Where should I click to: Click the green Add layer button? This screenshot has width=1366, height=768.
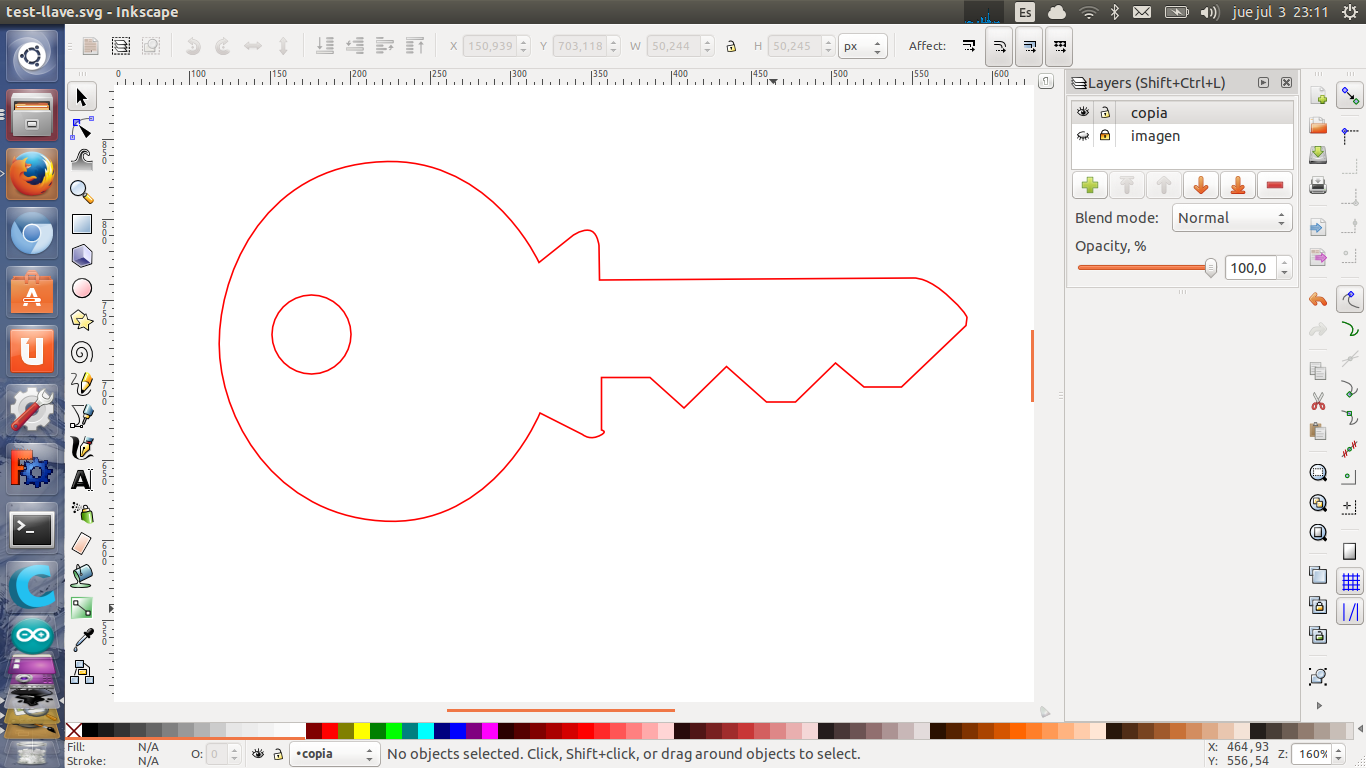[x=1090, y=185]
